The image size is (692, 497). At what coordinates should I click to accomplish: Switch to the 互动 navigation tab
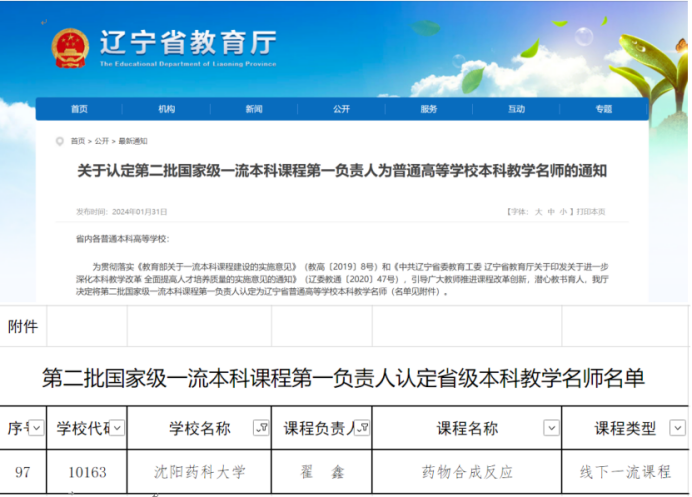[516, 109]
